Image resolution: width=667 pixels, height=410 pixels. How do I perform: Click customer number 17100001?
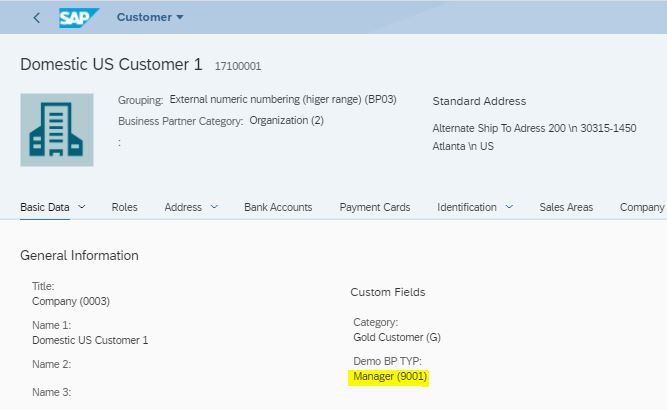tap(238, 66)
